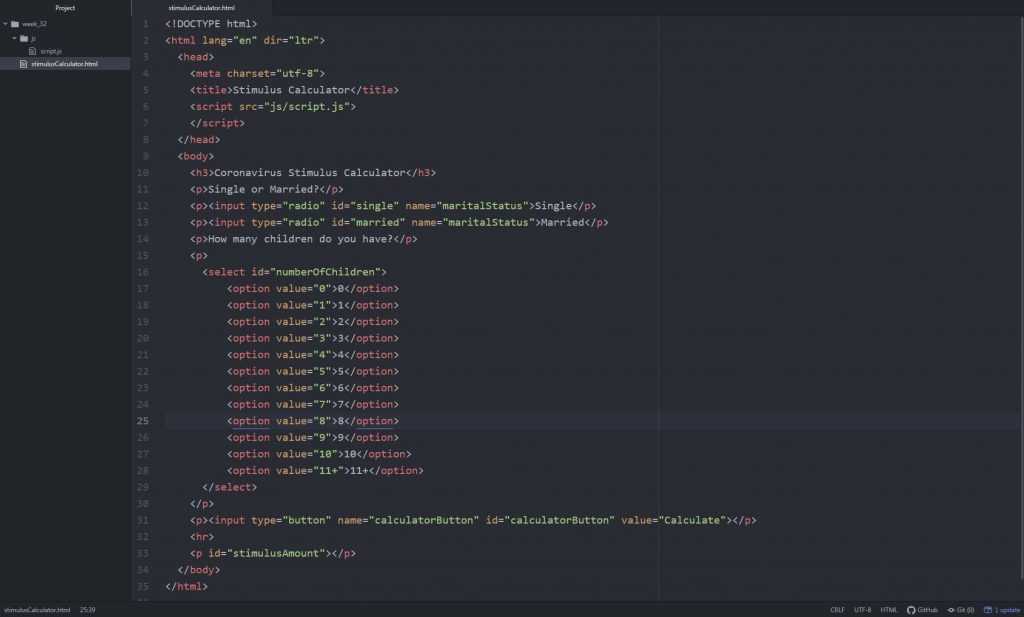Click the package update icon
The height and width of the screenshot is (617, 1024).
[x=988, y=610]
